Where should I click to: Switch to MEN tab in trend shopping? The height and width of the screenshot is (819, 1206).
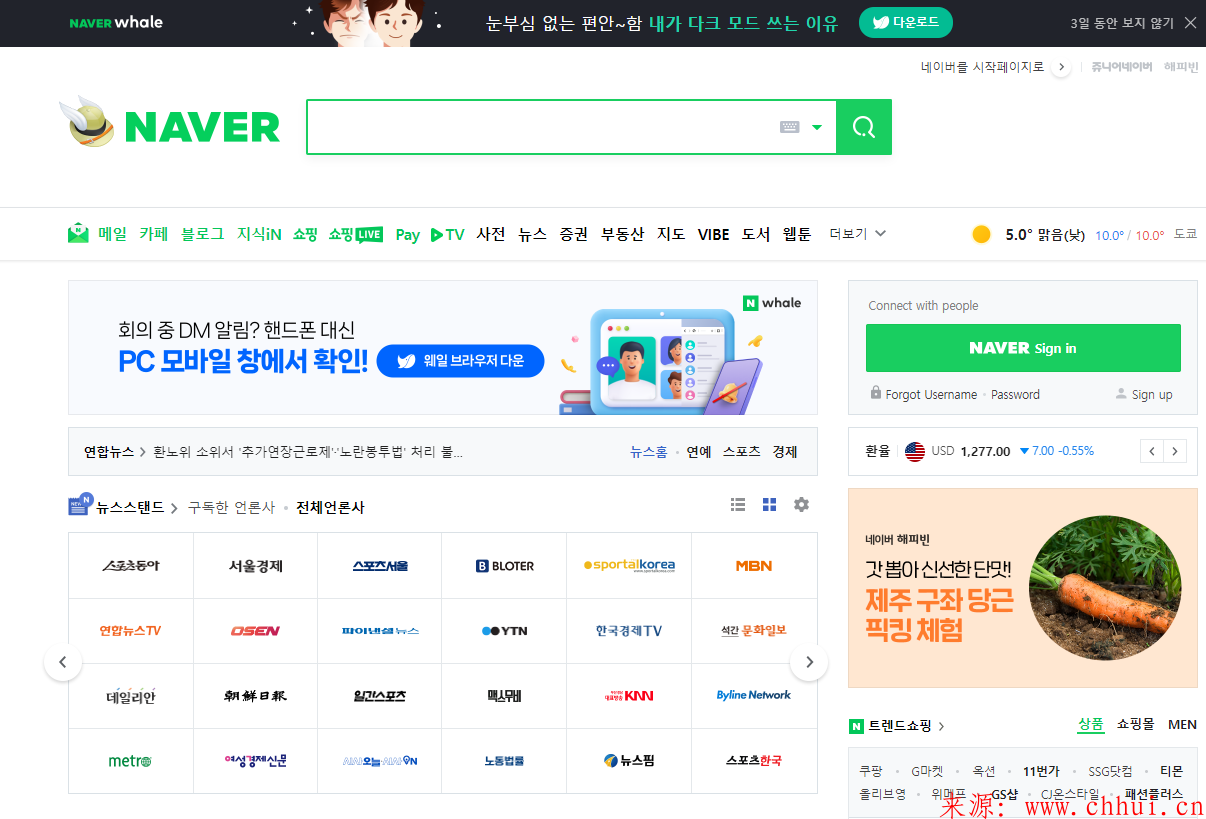click(1182, 724)
